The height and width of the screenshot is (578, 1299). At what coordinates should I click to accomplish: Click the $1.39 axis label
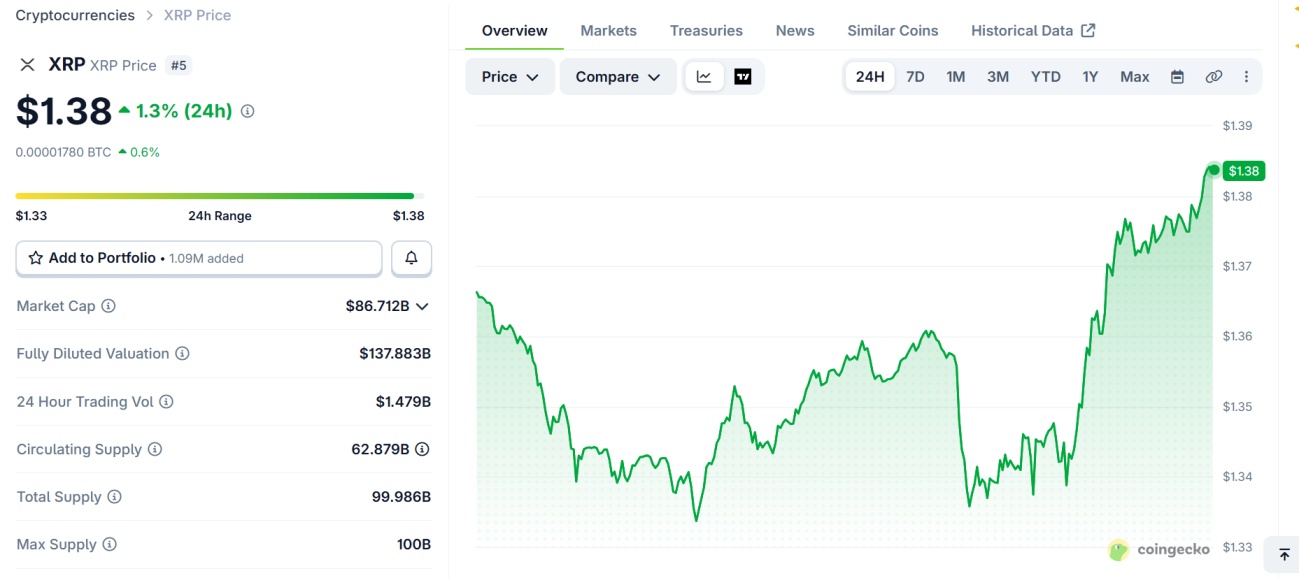tap(1237, 126)
